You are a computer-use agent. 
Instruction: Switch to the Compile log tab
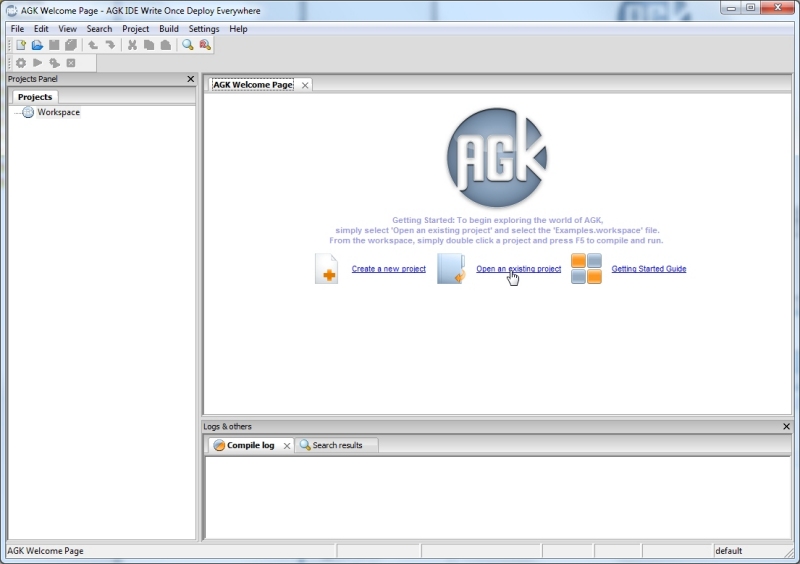point(251,445)
